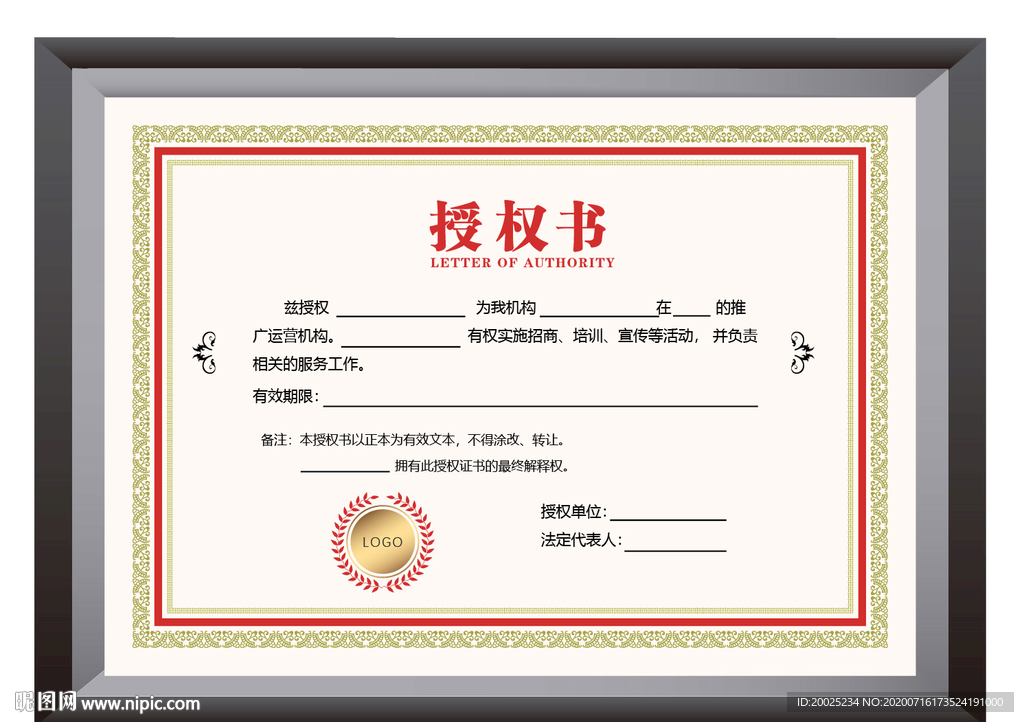Screen dimensions: 1024x722
Task: Click the text 广运营机构。
Action: click(x=295, y=336)
